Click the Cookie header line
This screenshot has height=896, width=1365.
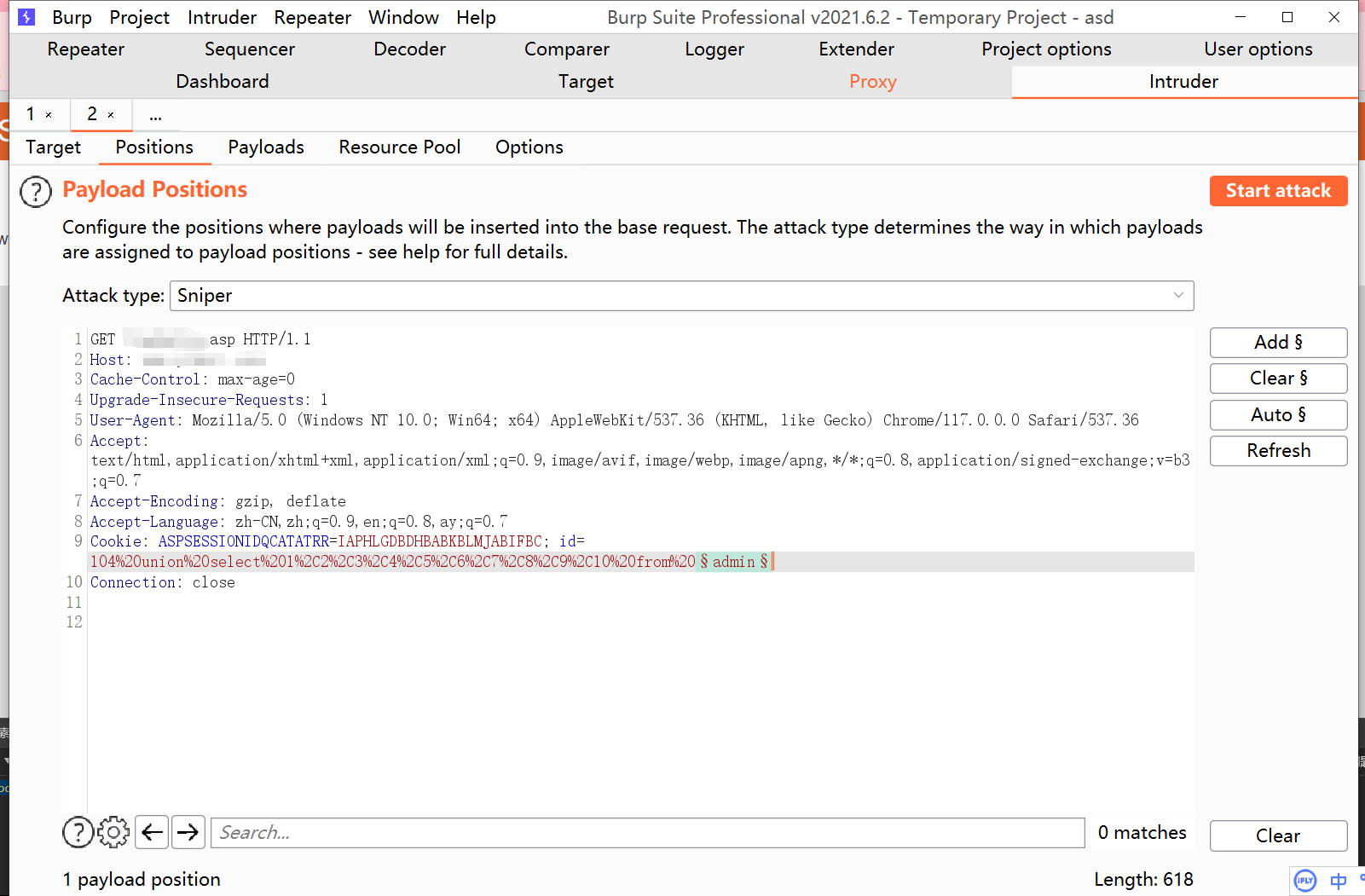click(x=338, y=541)
